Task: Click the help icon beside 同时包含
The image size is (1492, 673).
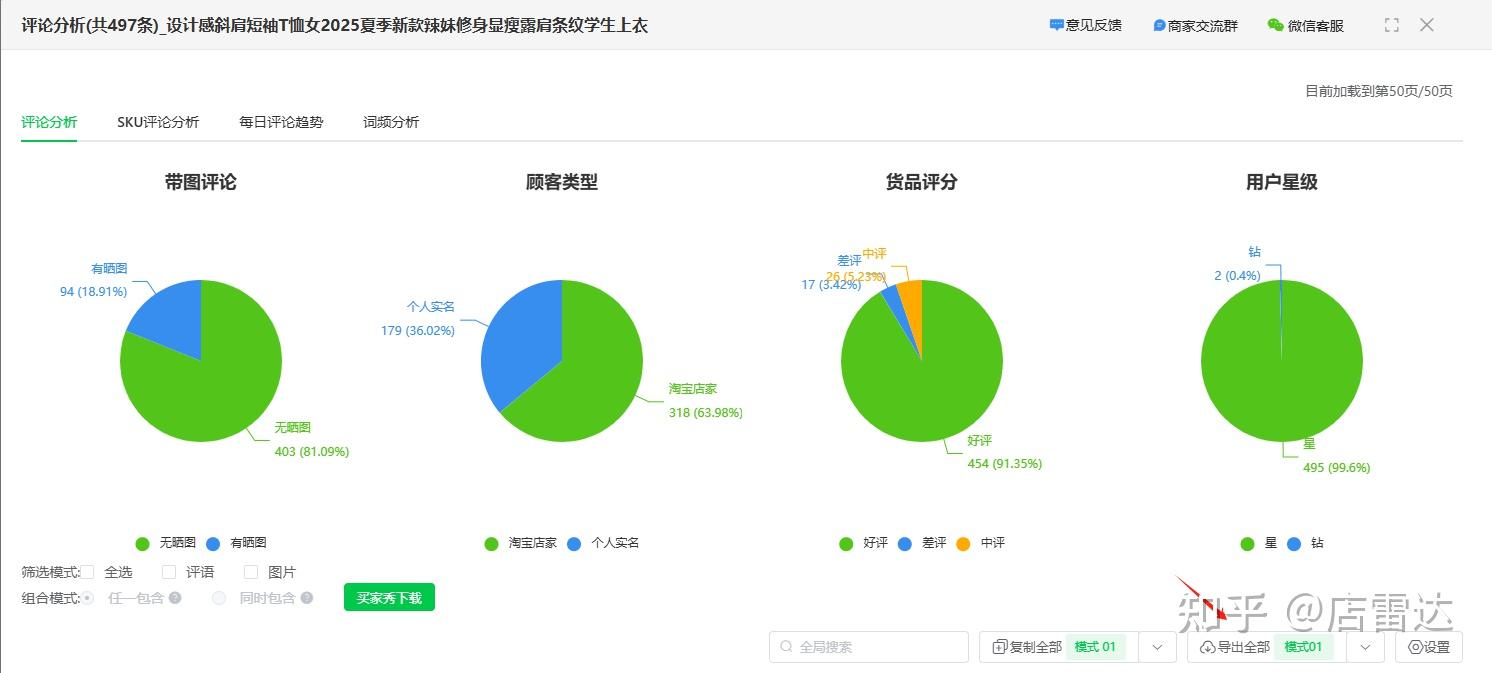Action: (x=307, y=598)
